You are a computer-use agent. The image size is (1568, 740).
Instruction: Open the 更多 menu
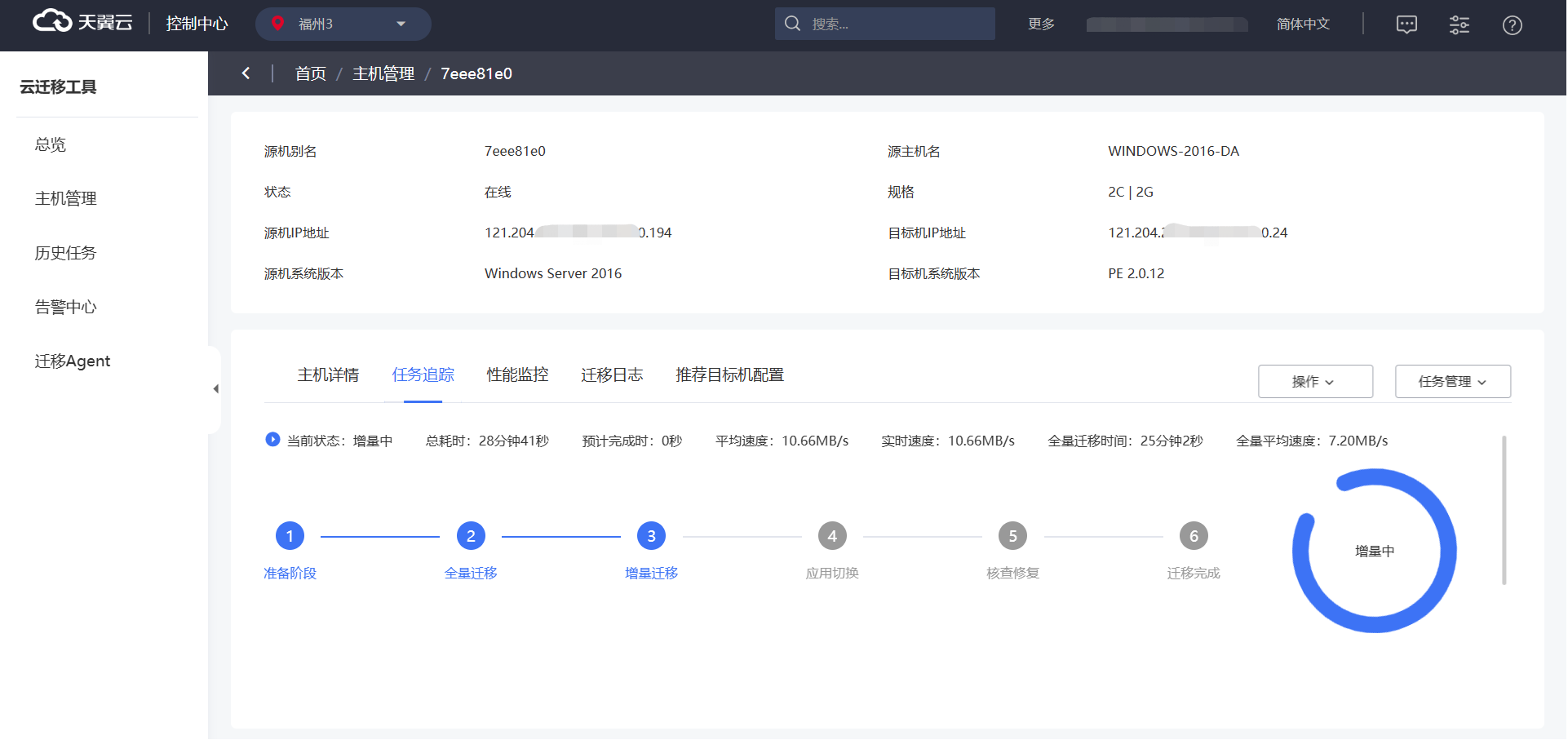pyautogui.click(x=1041, y=24)
